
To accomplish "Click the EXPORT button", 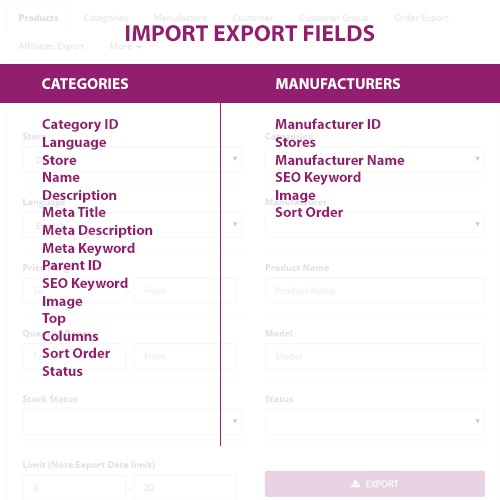I will tap(375, 484).
